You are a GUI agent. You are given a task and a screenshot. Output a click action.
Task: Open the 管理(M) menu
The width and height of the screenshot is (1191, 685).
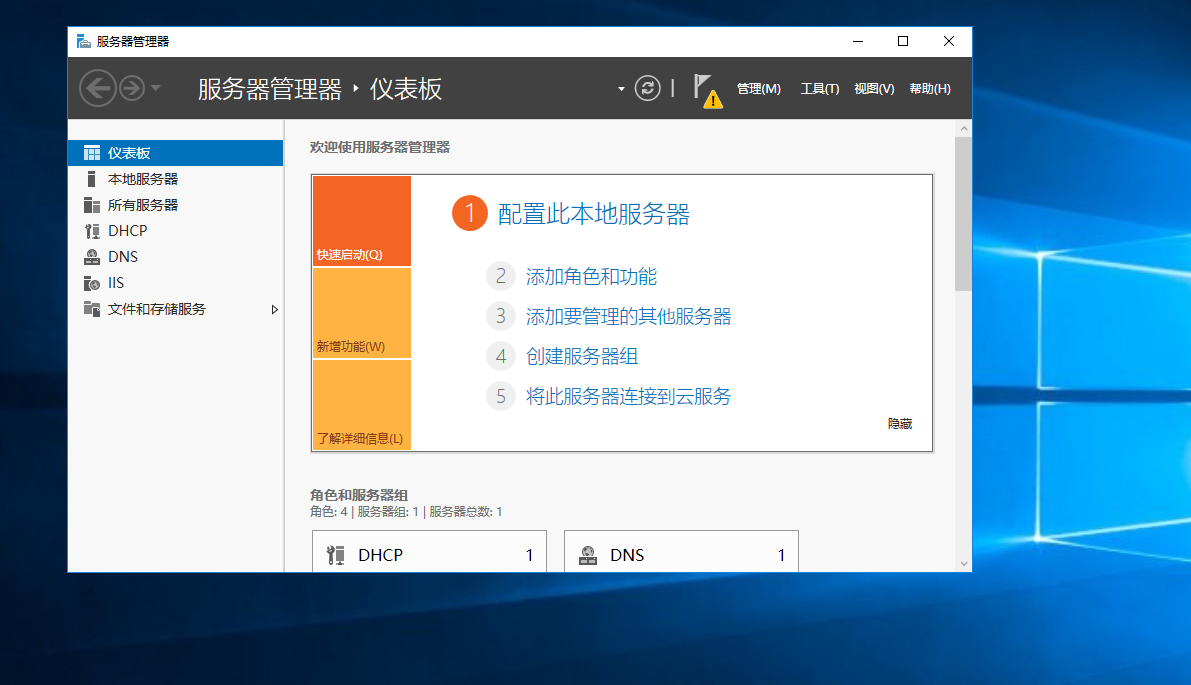pyautogui.click(x=758, y=89)
